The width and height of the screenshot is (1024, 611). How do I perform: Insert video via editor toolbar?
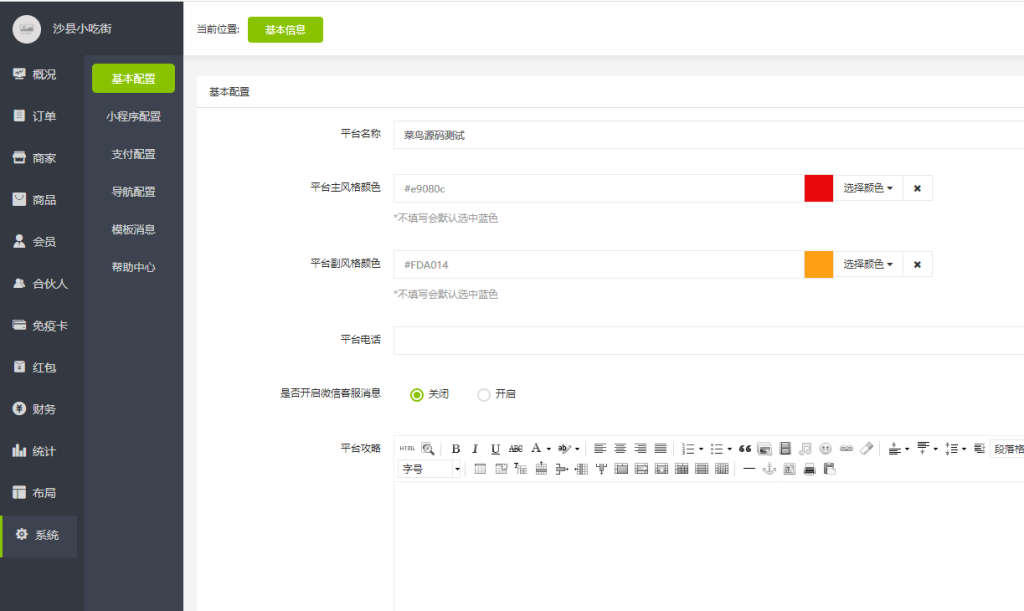point(786,448)
